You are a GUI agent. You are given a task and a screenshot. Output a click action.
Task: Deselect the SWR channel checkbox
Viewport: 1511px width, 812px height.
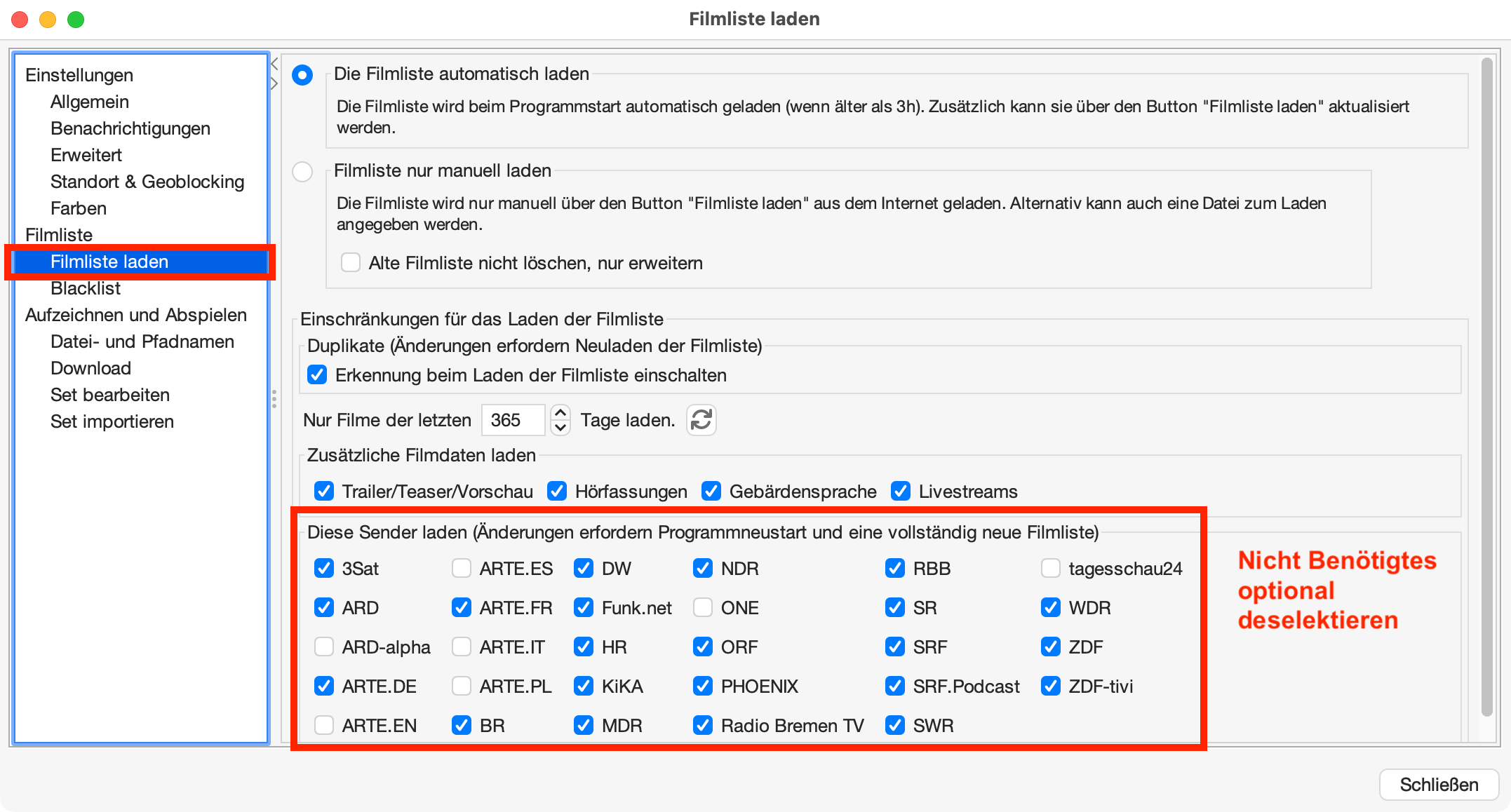click(895, 726)
